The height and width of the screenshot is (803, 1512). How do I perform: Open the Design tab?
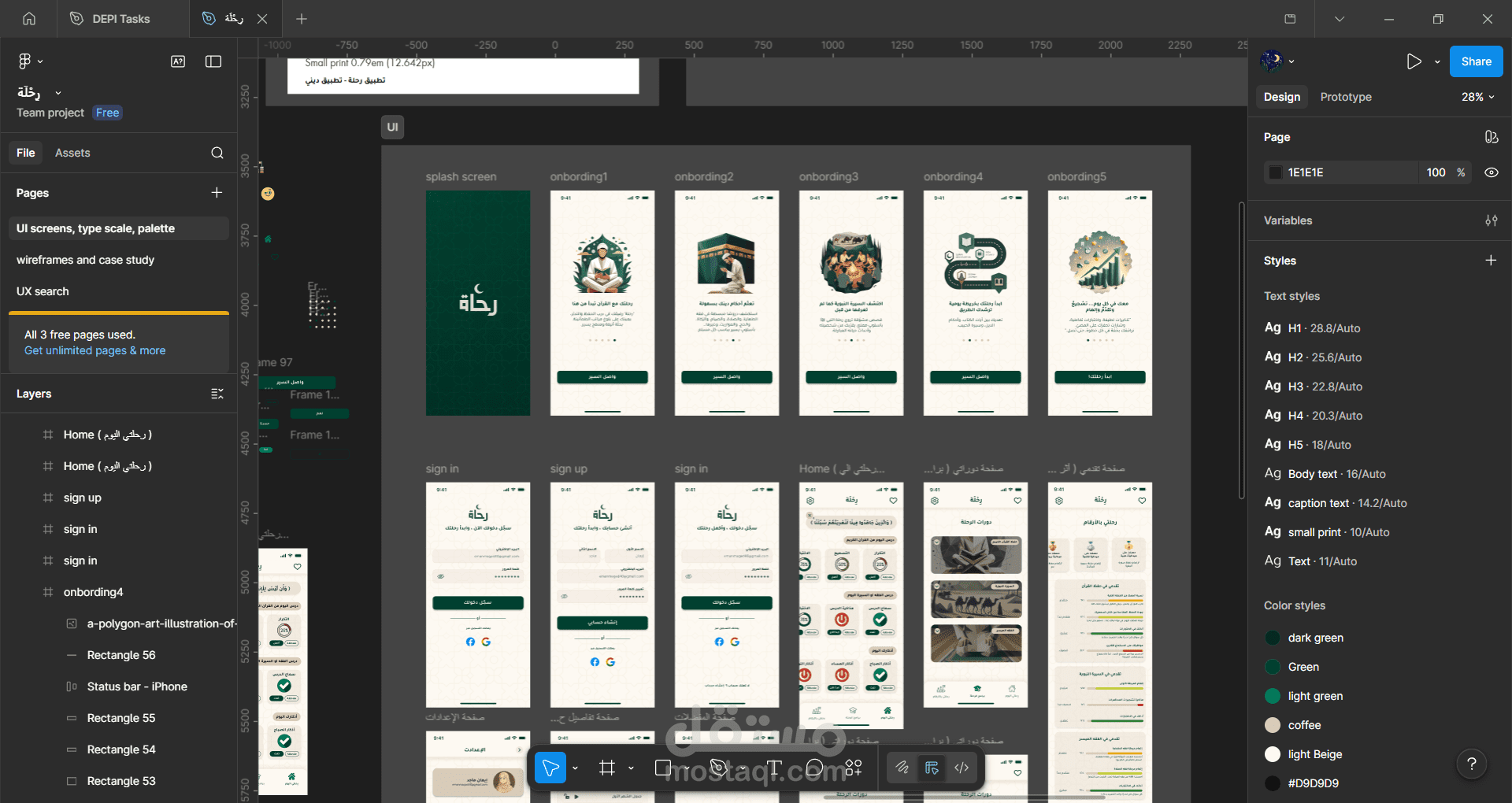[x=1282, y=97]
